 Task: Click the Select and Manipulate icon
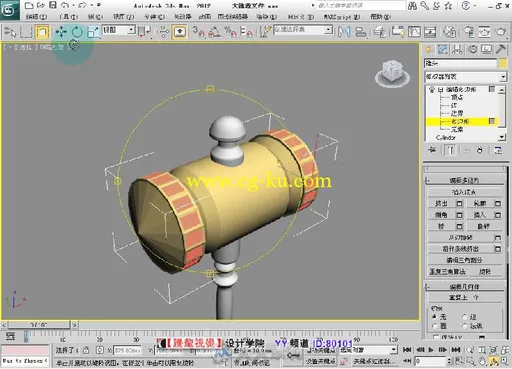coord(163,32)
